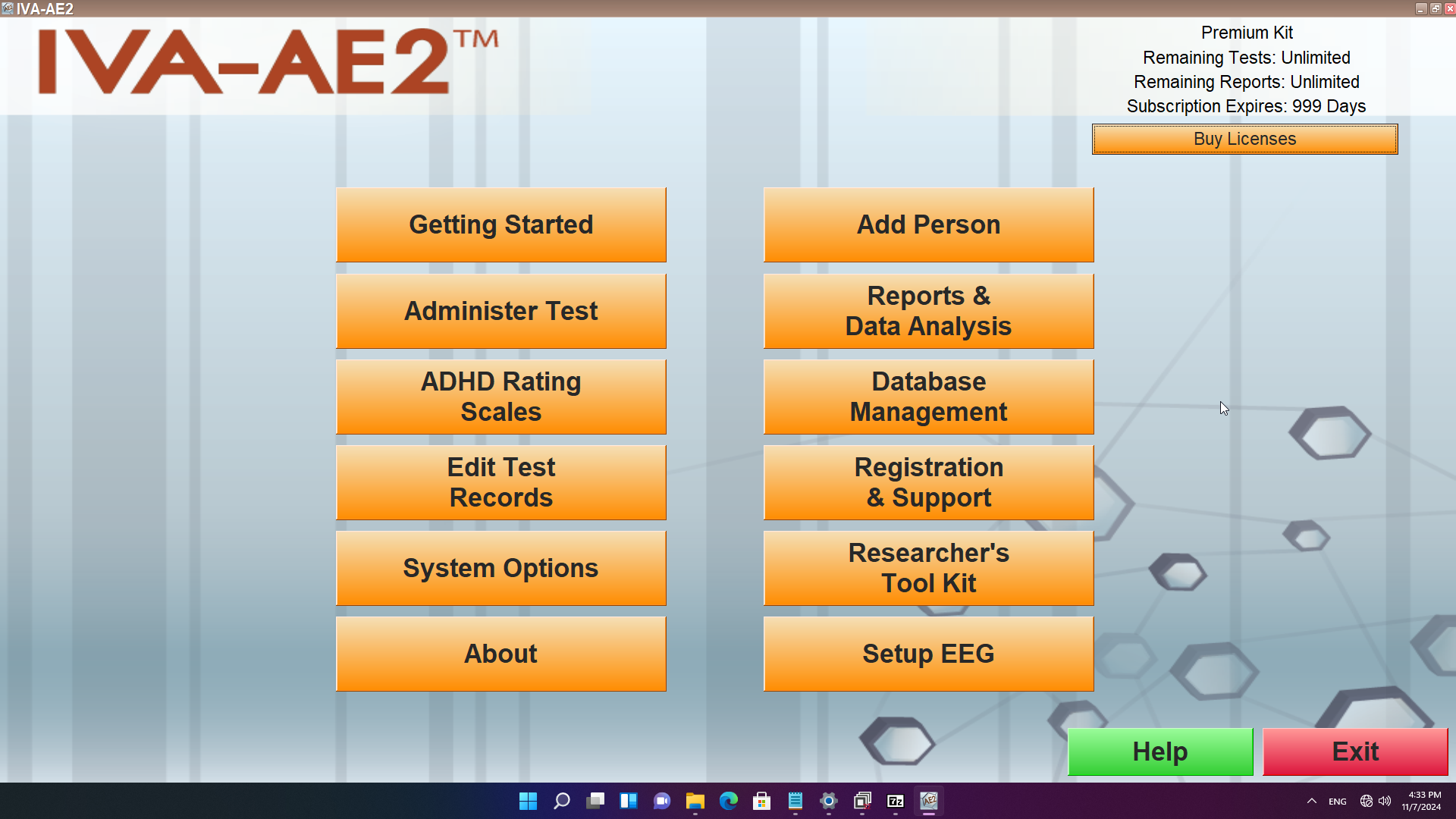Viewport: 1456px width, 819px height.
Task: Expand hidden system tray icons chevron
Action: [1311, 801]
